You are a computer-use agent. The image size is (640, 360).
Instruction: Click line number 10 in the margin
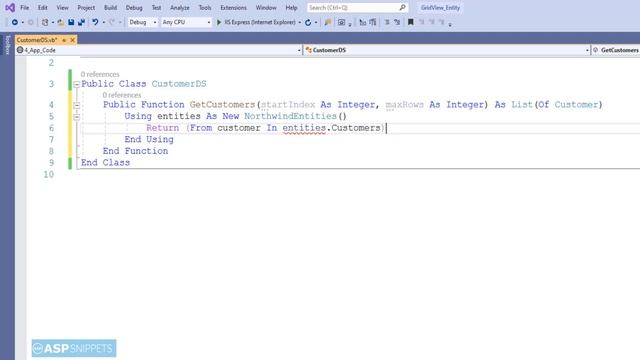pos(49,174)
